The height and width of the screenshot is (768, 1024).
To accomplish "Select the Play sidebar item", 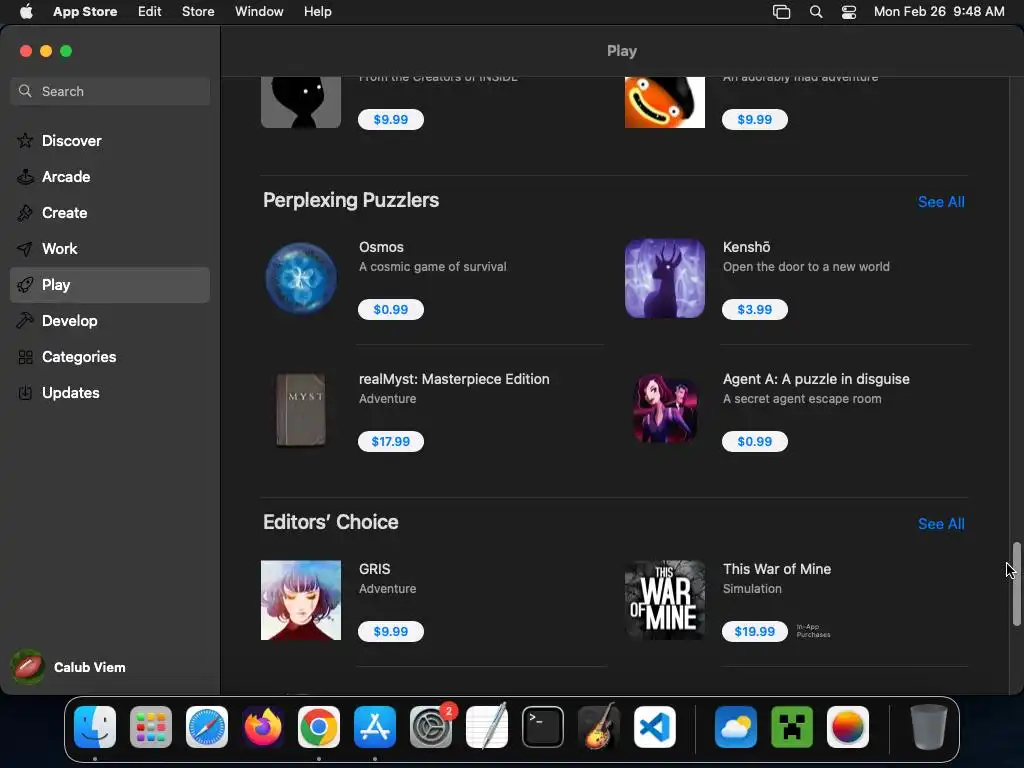I will pos(110,285).
